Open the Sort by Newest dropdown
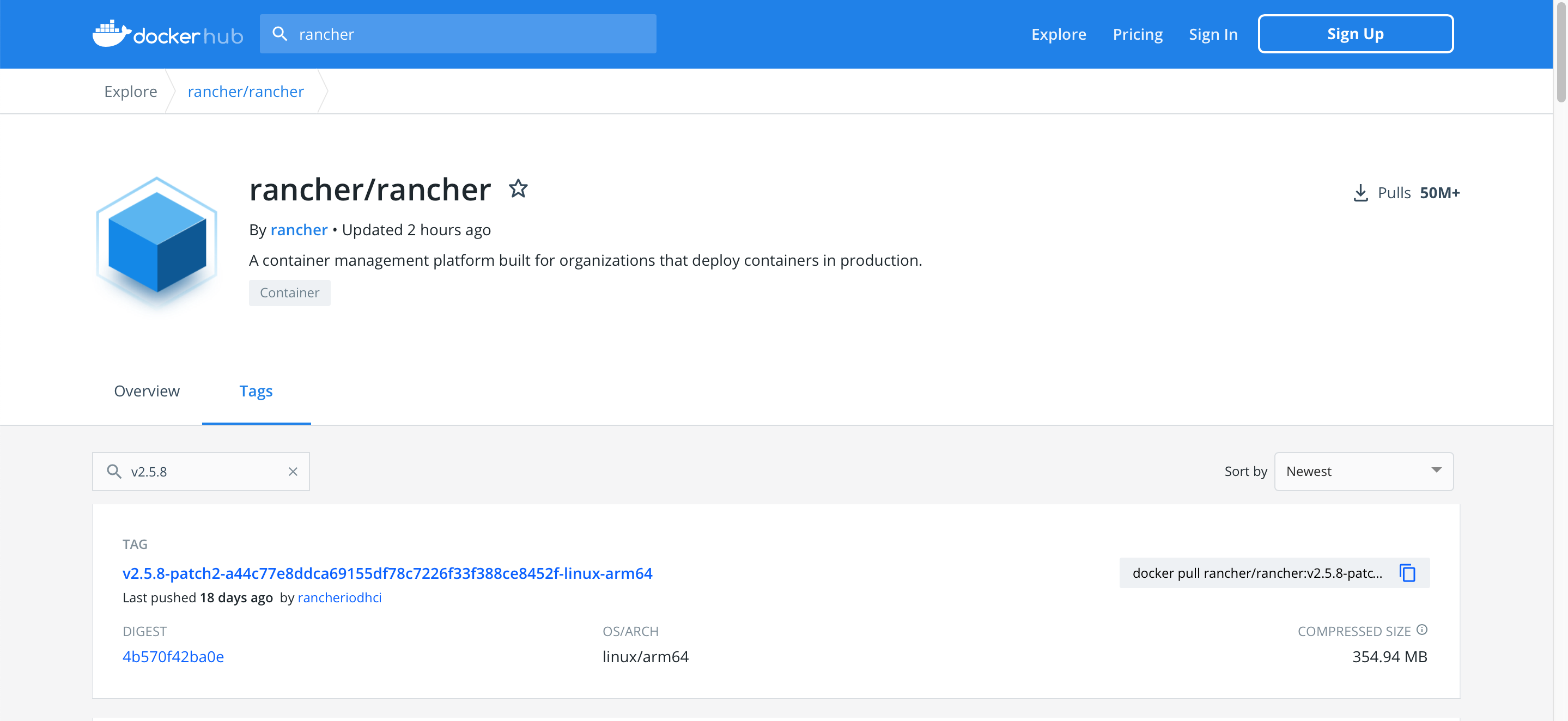Screen dimensions: 1568x721 [1364, 472]
